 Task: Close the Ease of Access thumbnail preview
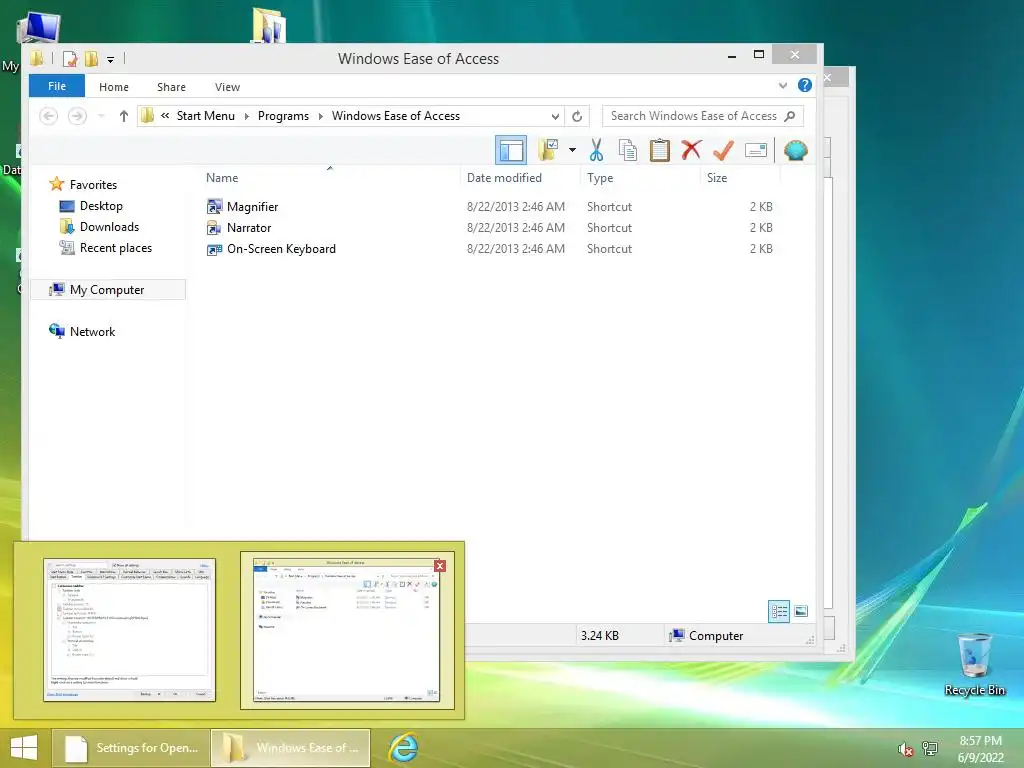pyautogui.click(x=440, y=566)
